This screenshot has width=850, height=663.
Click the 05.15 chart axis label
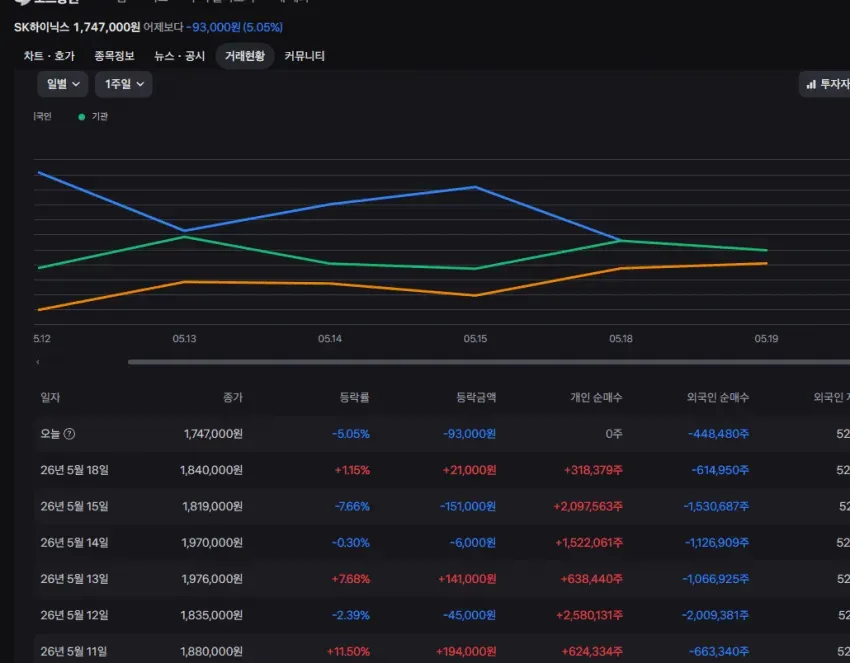(475, 339)
